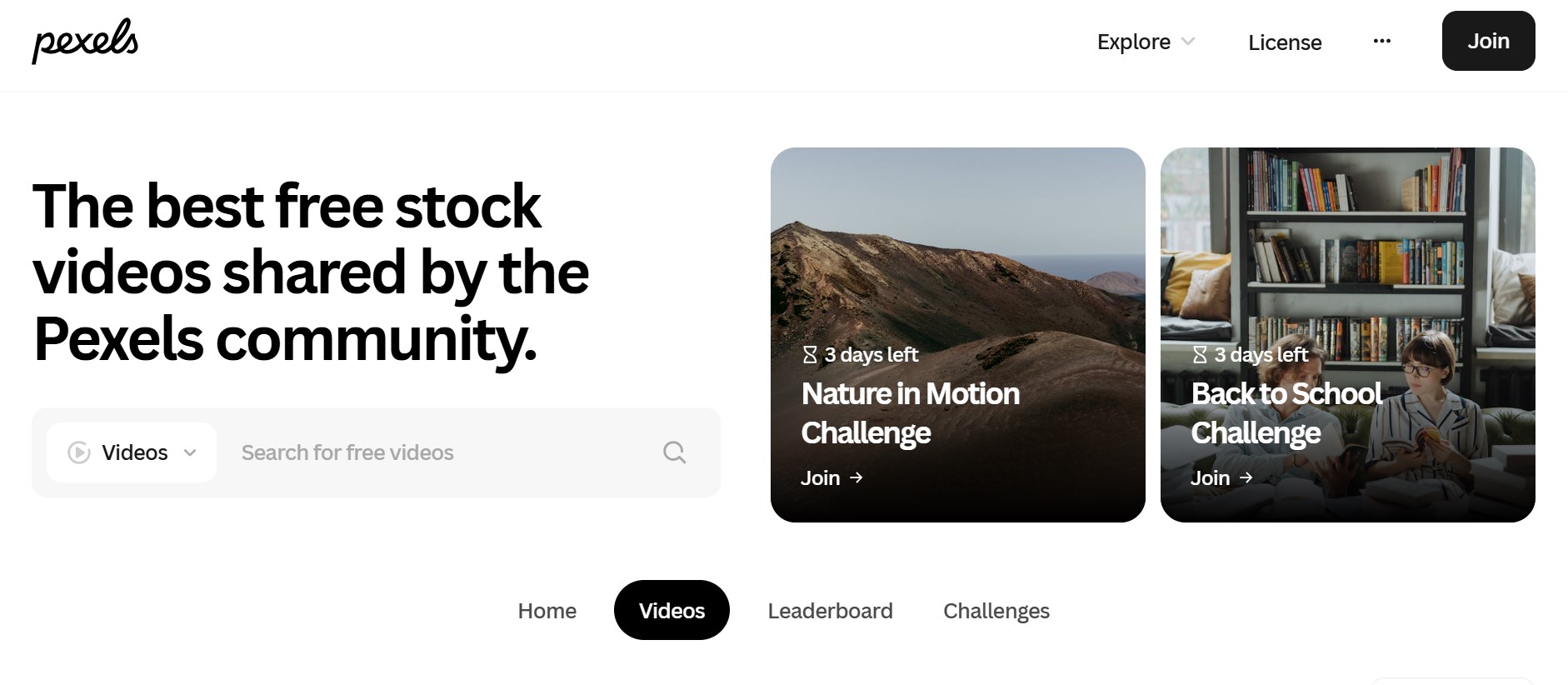Click the search magnifier icon
Image resolution: width=1568 pixels, height=685 pixels.
674,452
